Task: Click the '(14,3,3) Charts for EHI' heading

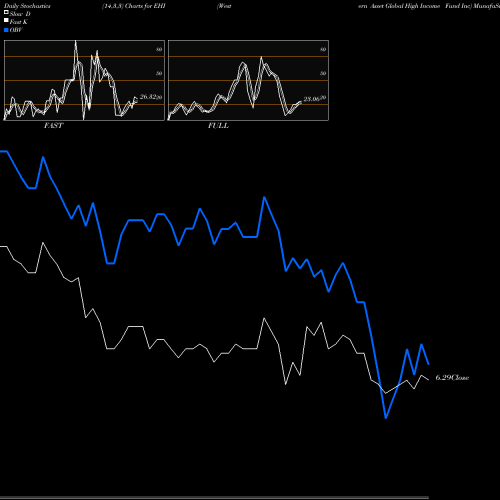Action: tap(134, 6)
